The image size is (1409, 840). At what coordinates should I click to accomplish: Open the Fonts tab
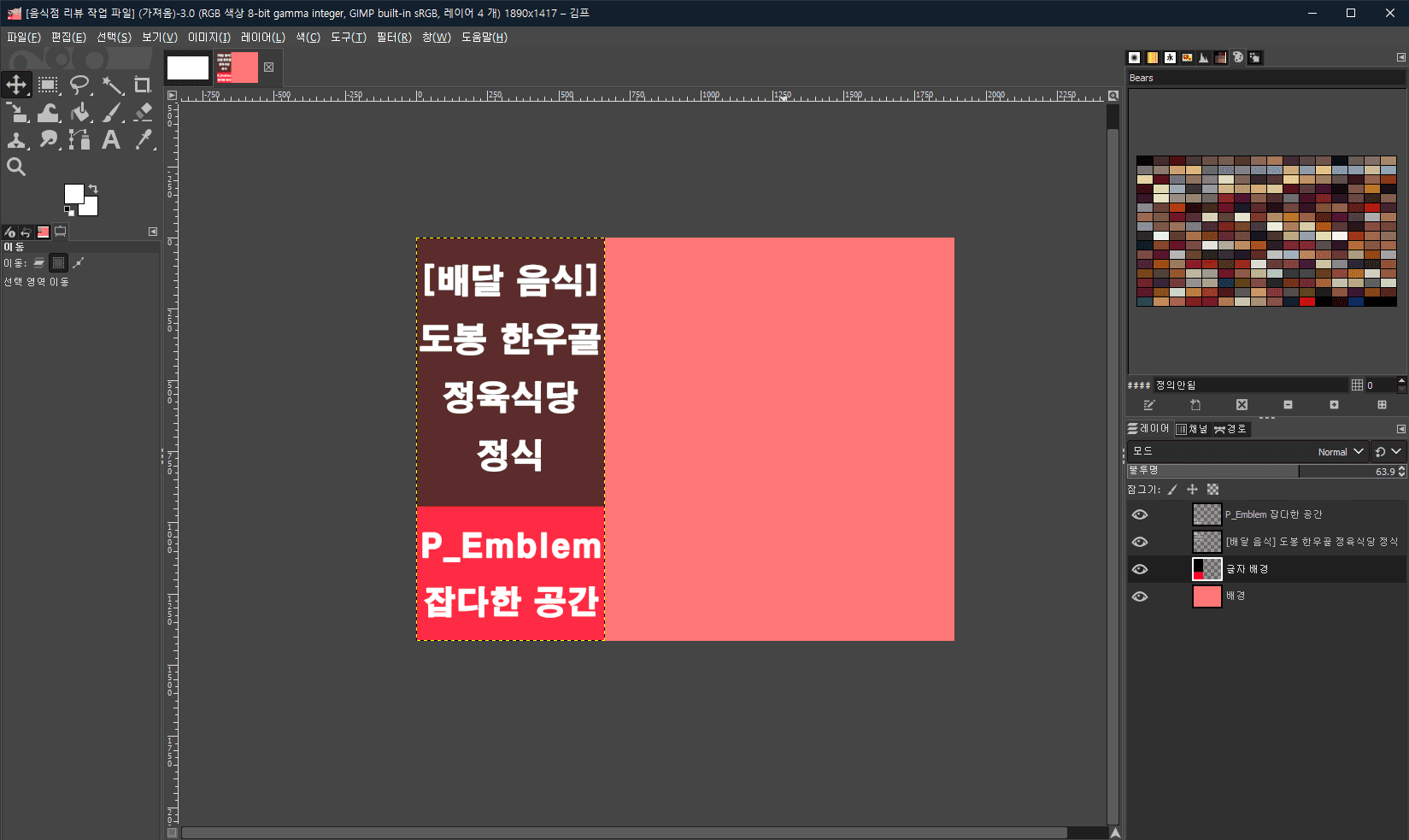click(1170, 57)
